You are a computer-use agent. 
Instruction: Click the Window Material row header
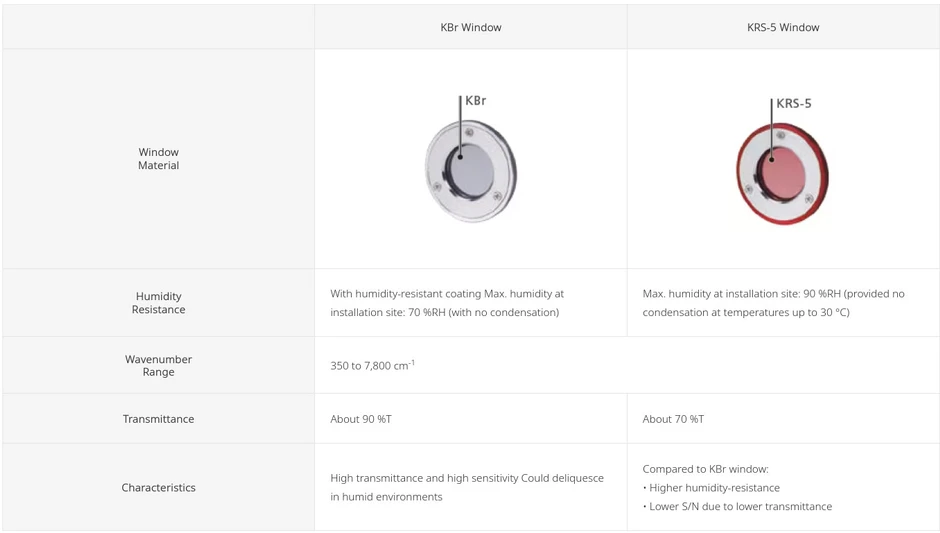(x=158, y=159)
